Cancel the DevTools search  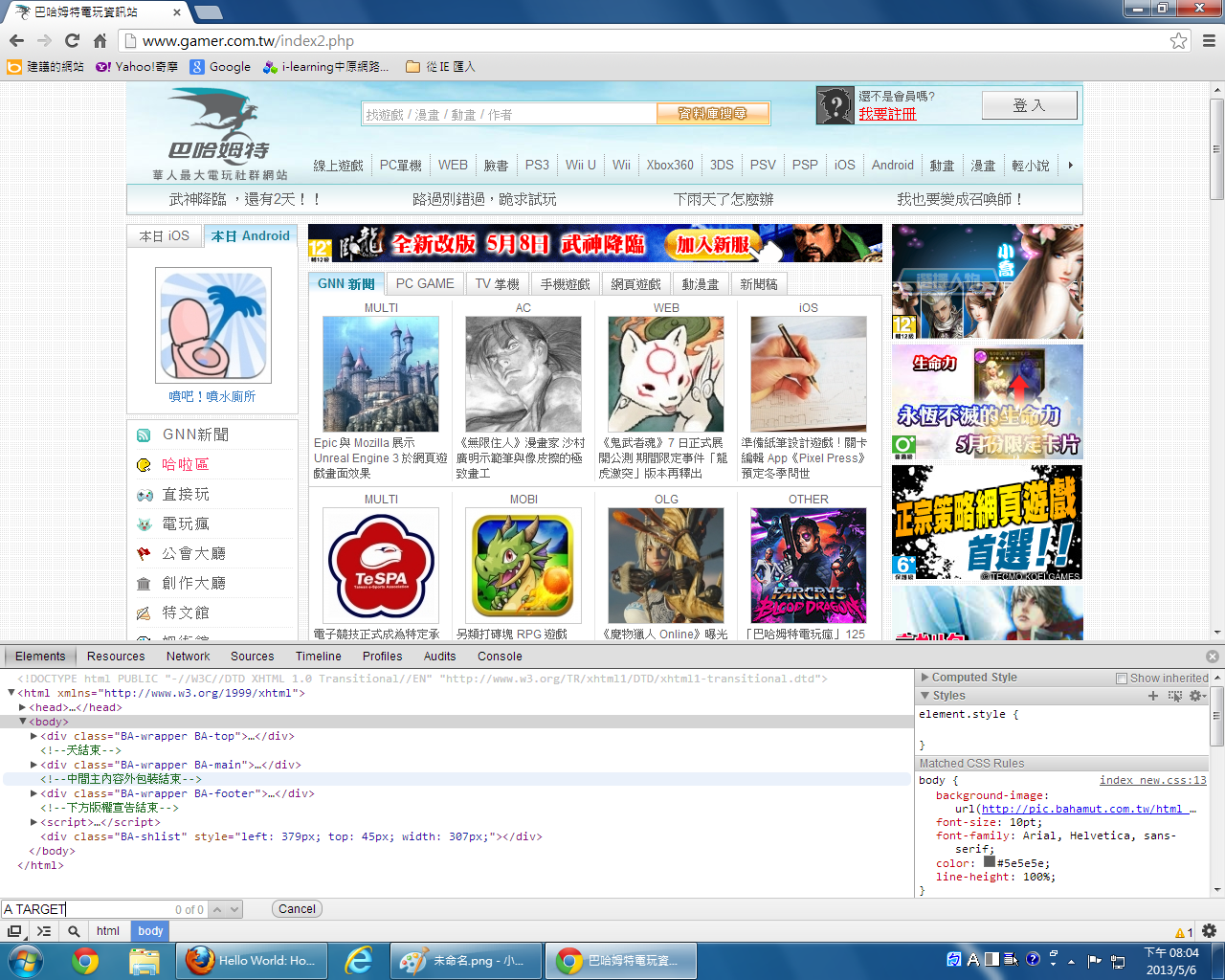click(297, 909)
